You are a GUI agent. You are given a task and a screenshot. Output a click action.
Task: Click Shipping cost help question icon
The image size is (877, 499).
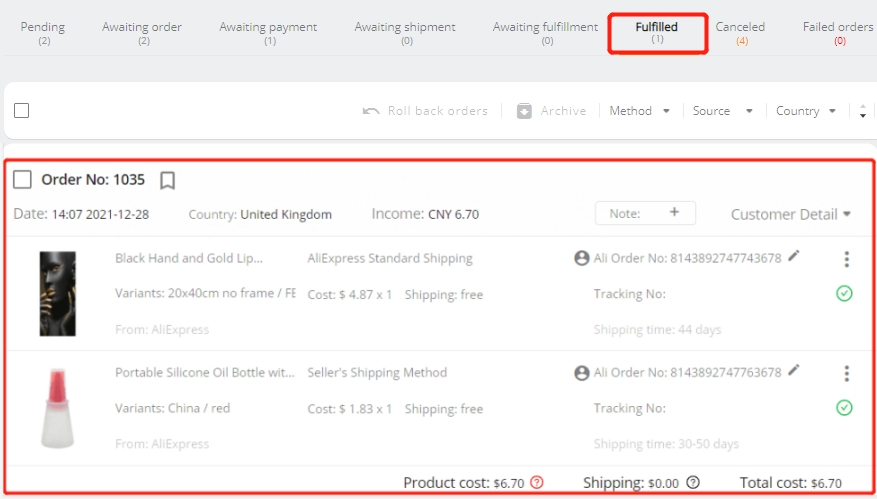(x=693, y=482)
